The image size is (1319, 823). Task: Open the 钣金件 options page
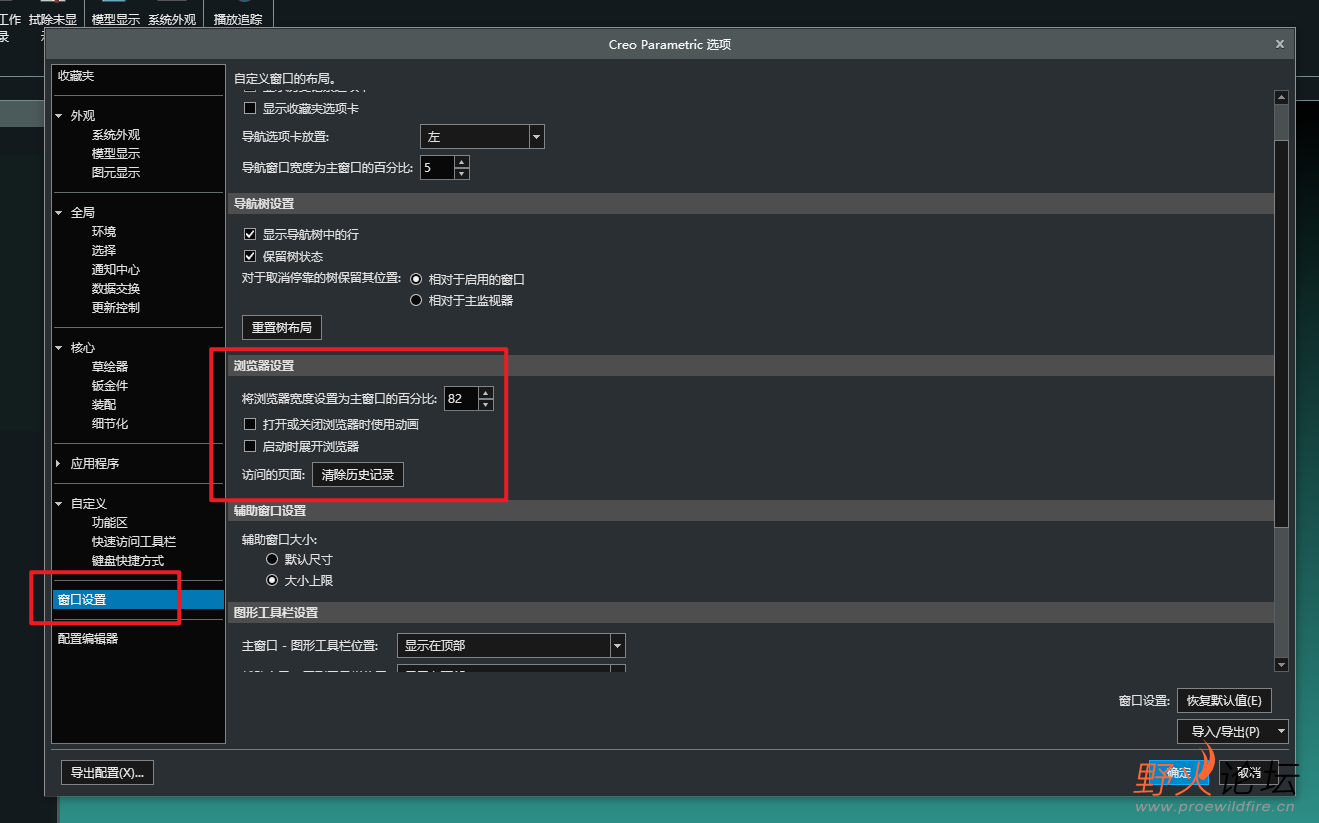(110, 386)
